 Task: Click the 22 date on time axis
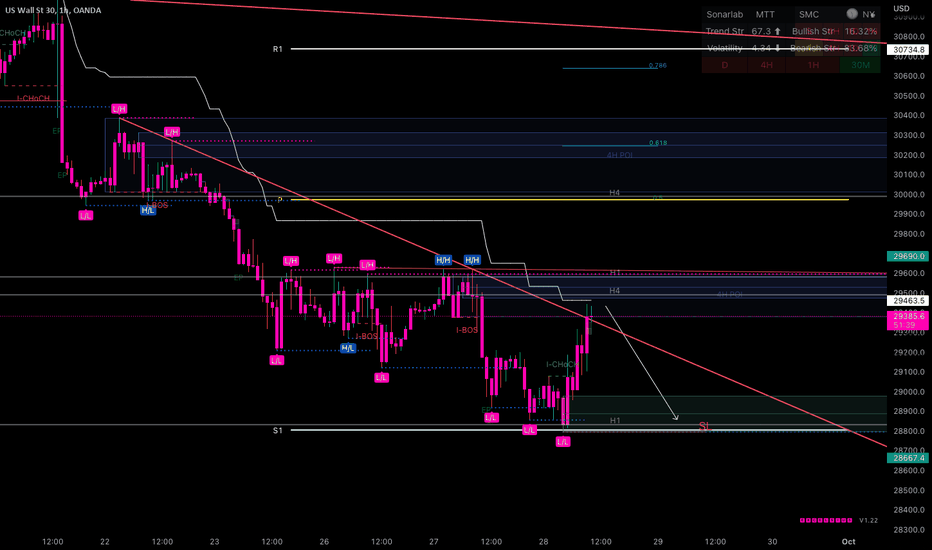pyautogui.click(x=105, y=542)
